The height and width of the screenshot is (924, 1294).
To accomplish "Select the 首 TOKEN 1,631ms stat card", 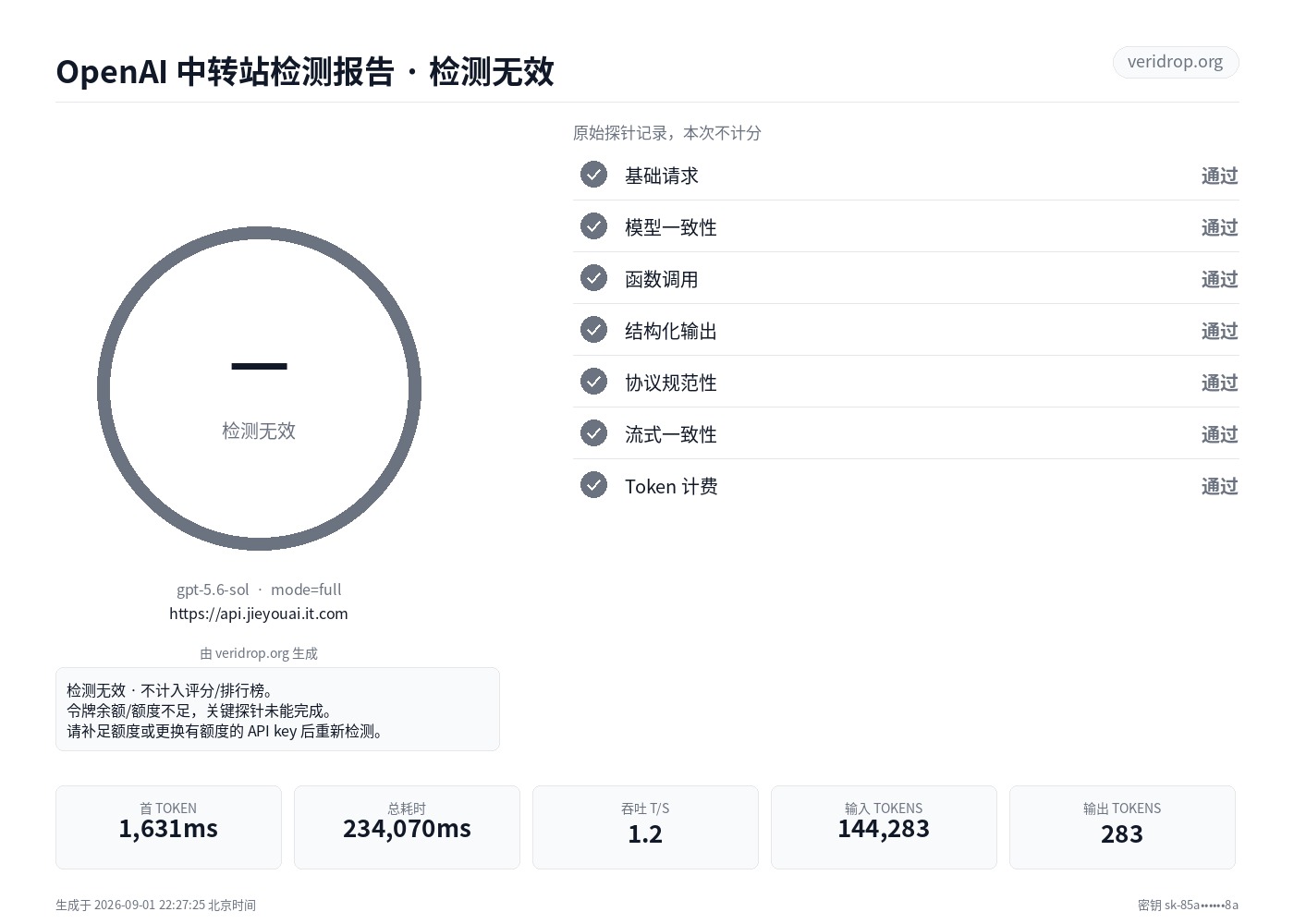I will tap(168, 827).
